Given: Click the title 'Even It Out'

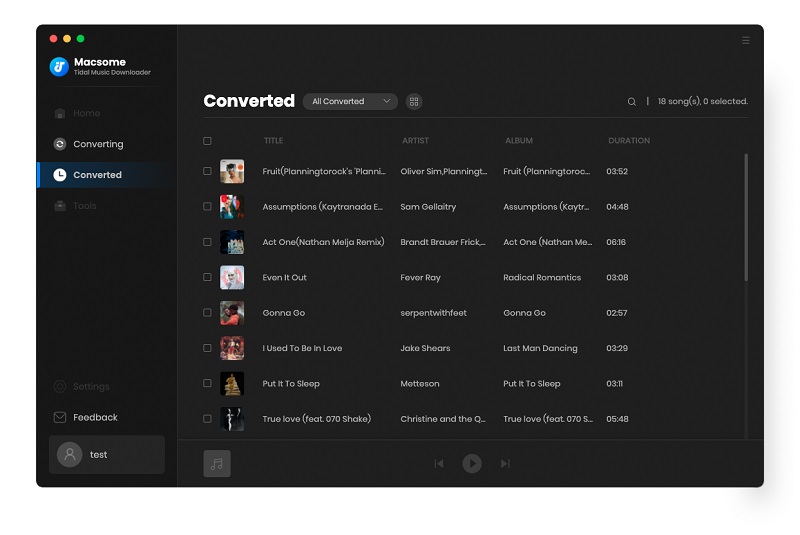Looking at the screenshot, I should (x=285, y=277).
